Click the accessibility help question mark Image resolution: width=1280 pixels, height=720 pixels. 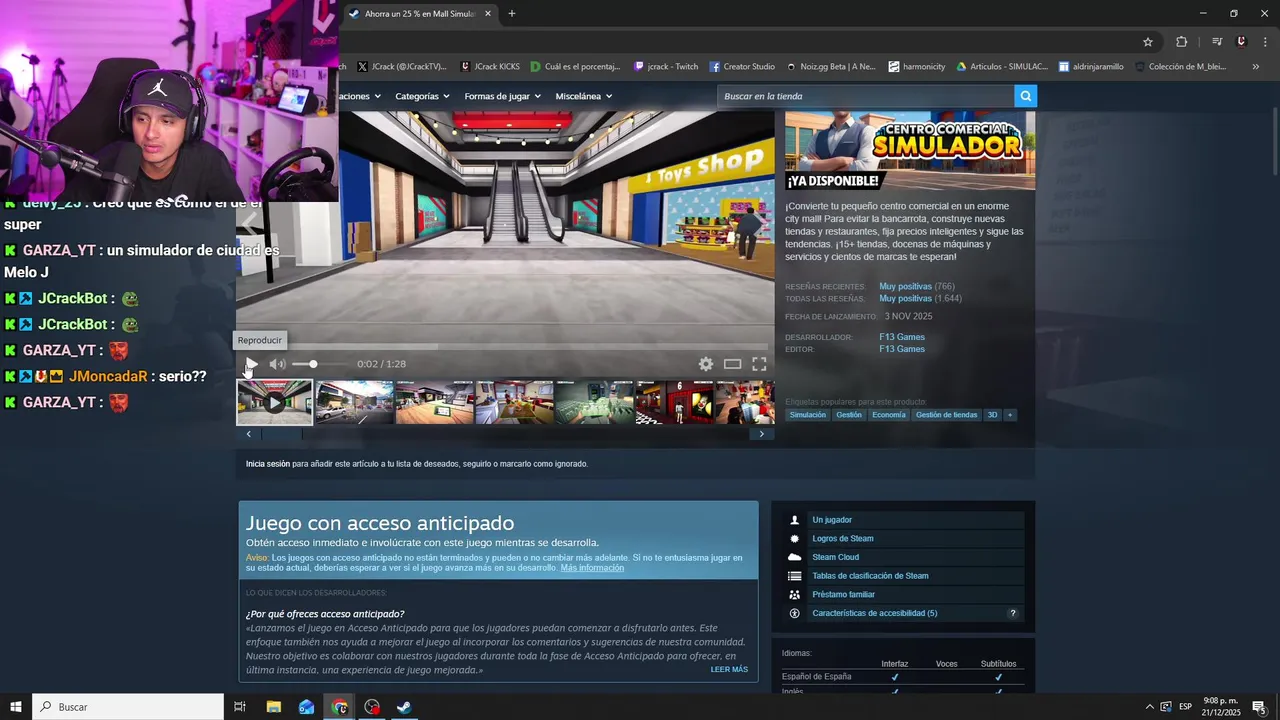[x=1012, y=613]
